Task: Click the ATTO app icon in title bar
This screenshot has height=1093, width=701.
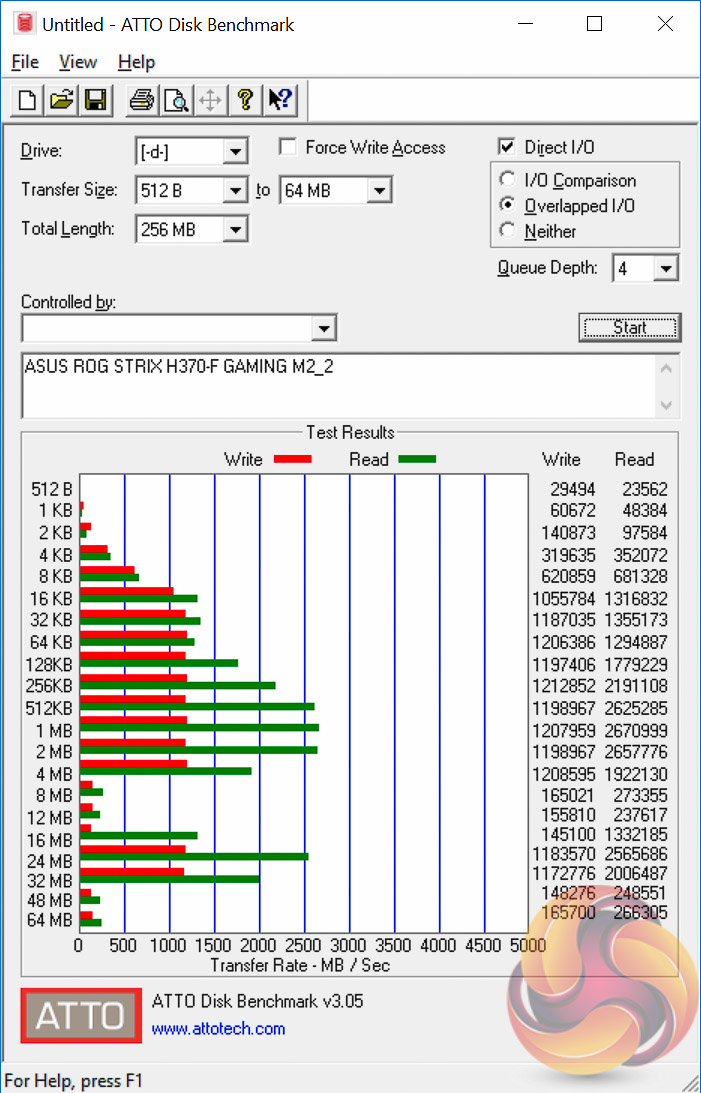Action: [25, 24]
